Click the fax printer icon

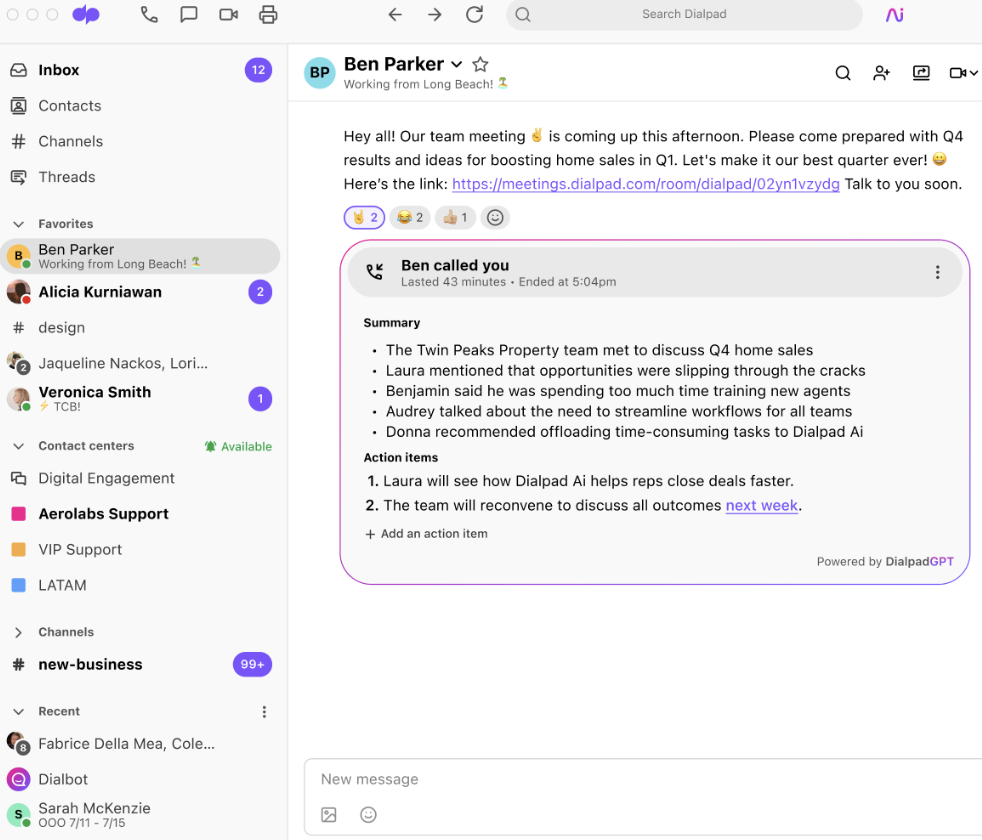point(268,15)
